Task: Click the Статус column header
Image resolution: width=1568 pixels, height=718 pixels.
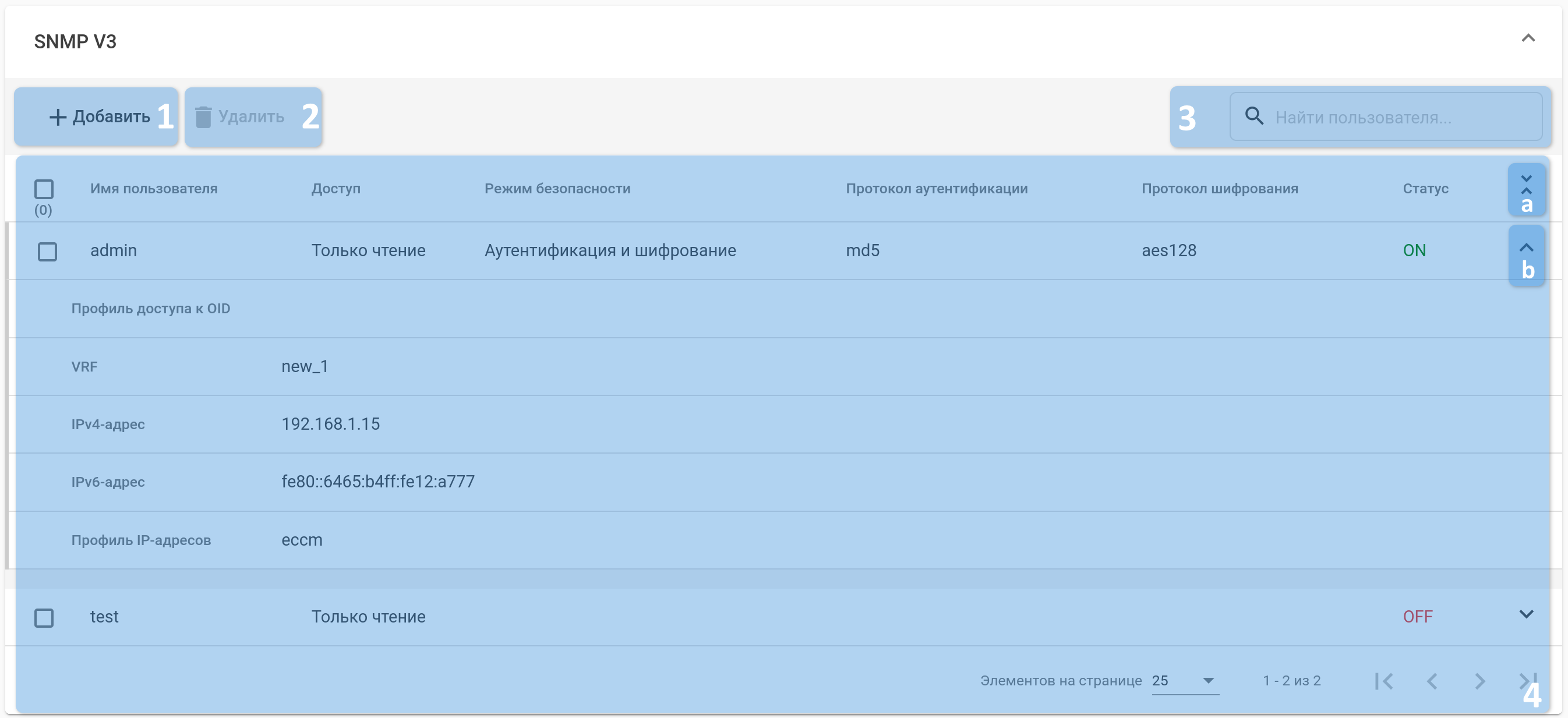Action: [1425, 189]
